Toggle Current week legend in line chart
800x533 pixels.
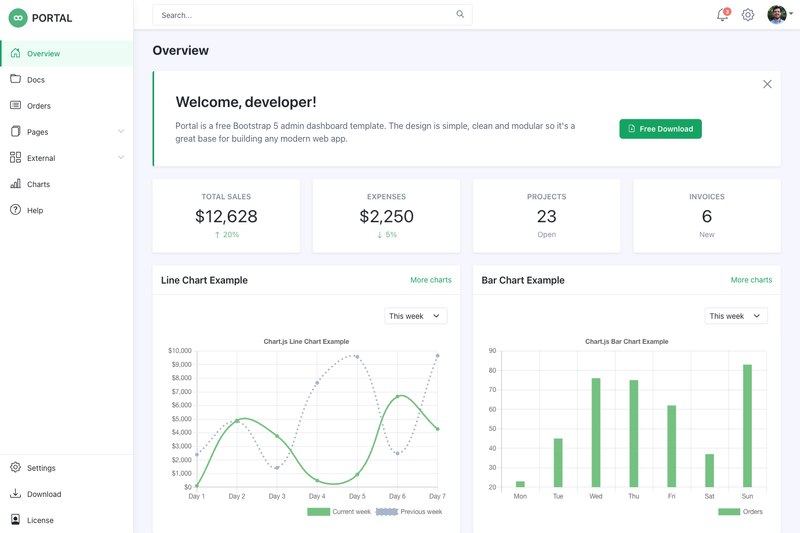pyautogui.click(x=339, y=512)
